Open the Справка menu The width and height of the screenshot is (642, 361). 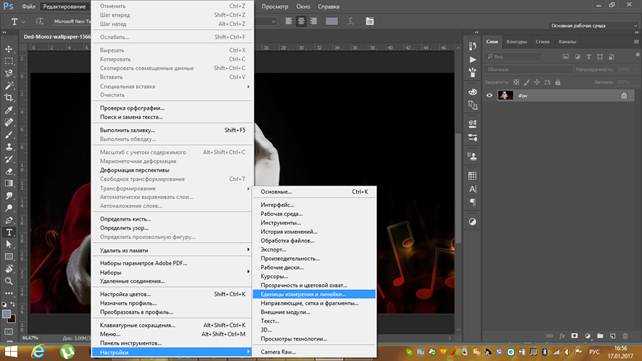click(328, 6)
